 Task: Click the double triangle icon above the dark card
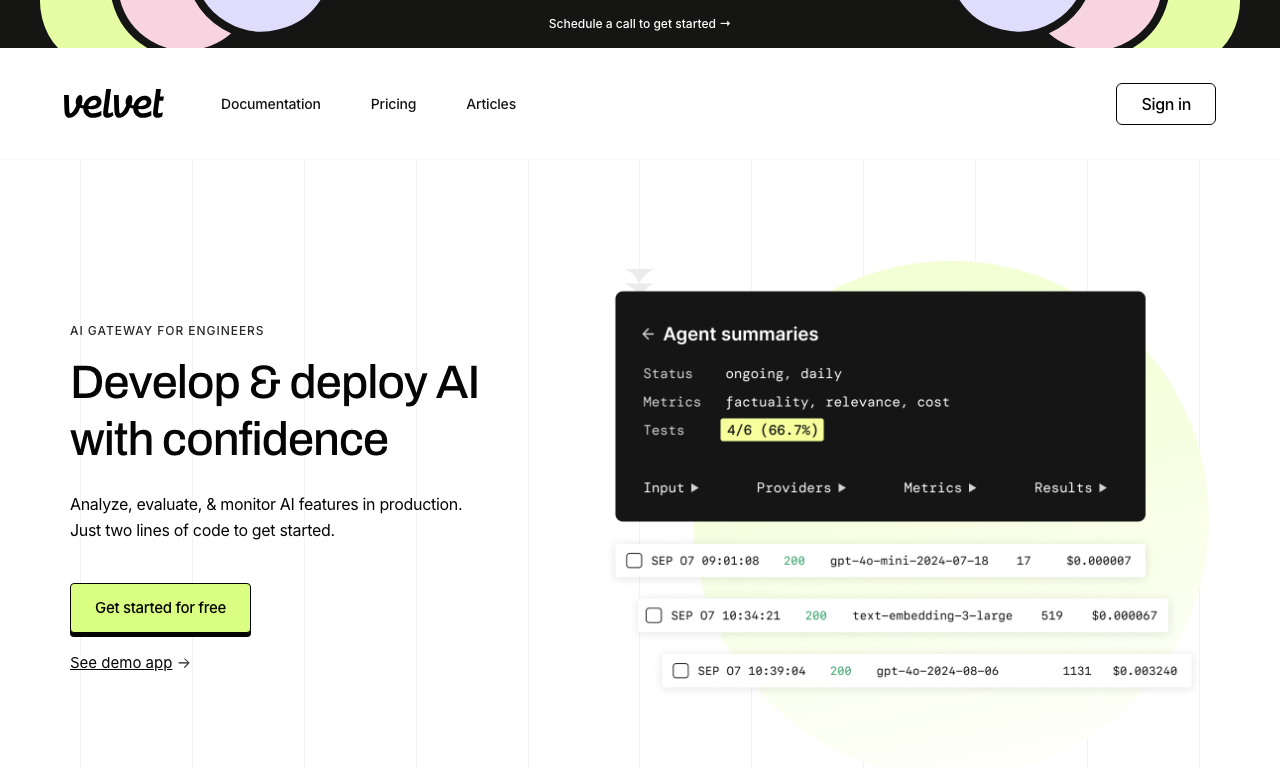click(640, 280)
